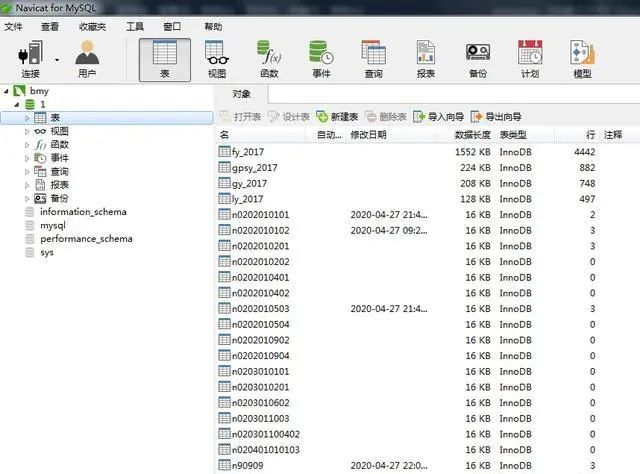640x474 pixels.
Task: Select the sys database
Action: (x=47, y=253)
